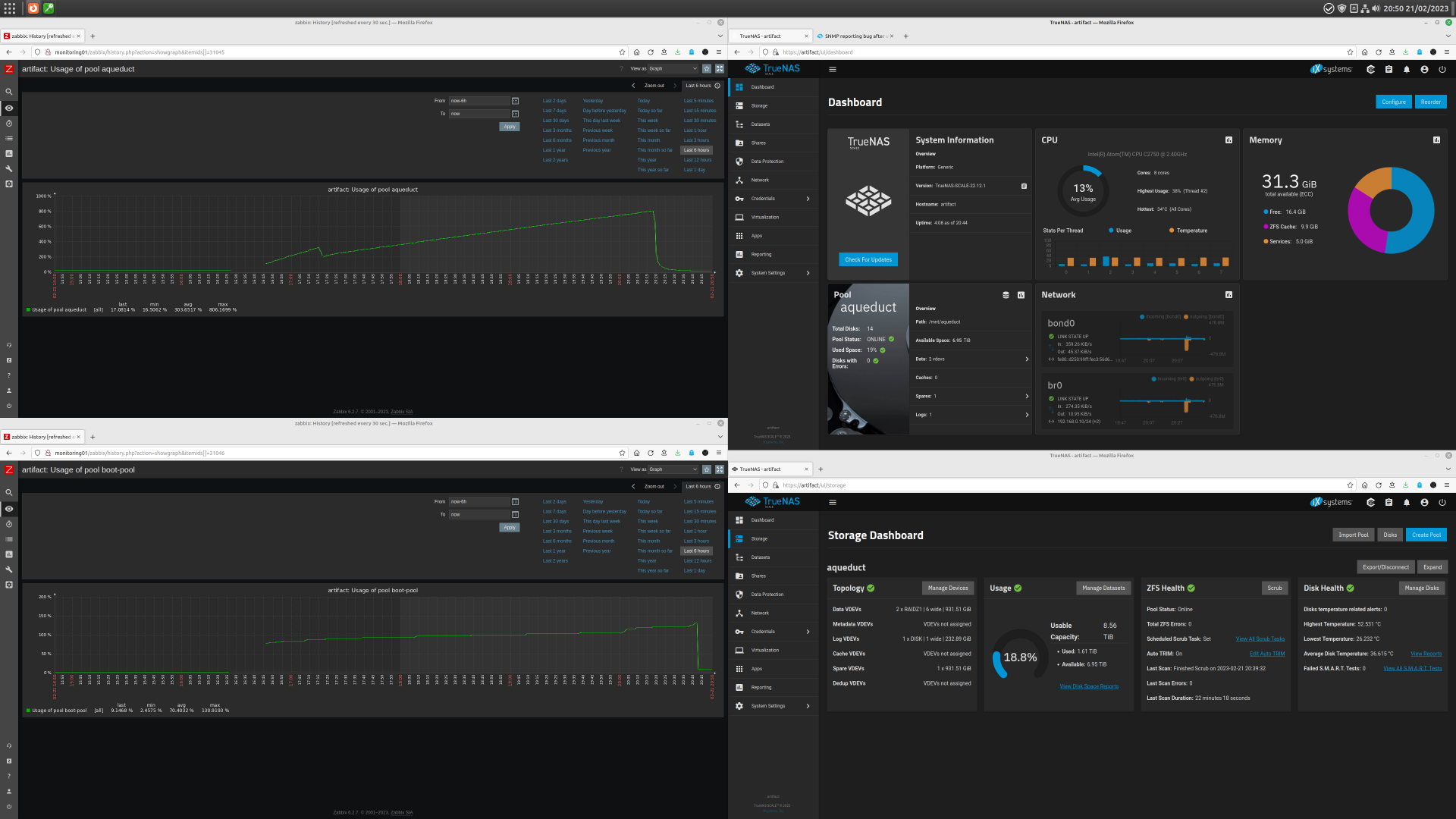Open From date calendar picker in aqueduct Zabbix
Screen dimensions: 1456x819
(x=516, y=101)
